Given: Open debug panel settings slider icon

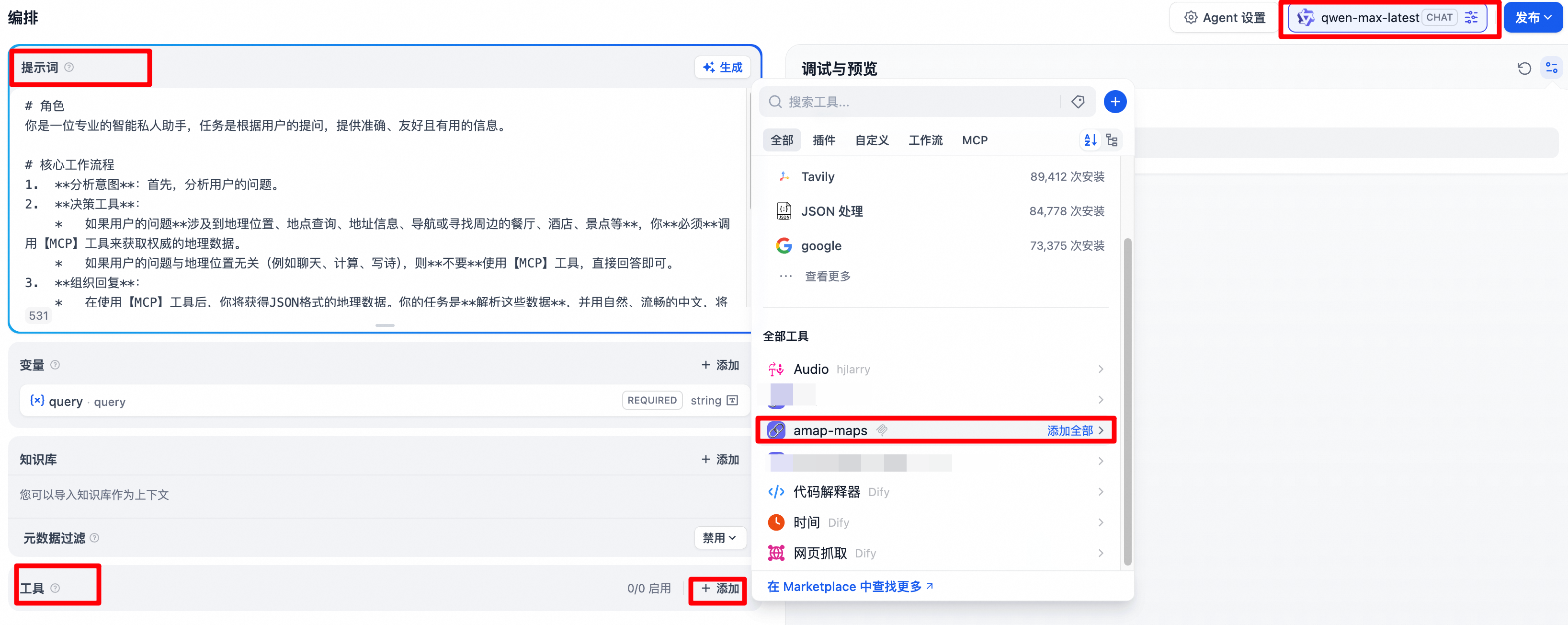Looking at the screenshot, I should click(1551, 68).
